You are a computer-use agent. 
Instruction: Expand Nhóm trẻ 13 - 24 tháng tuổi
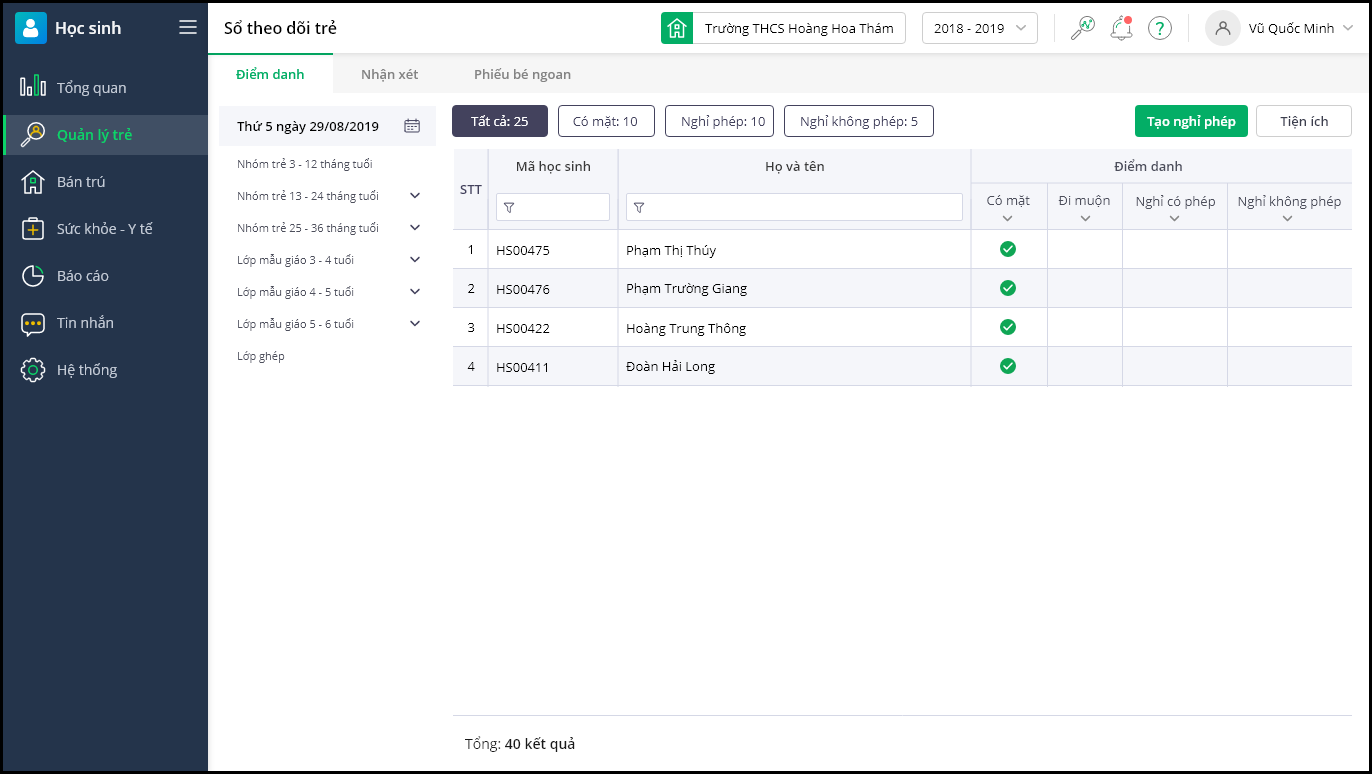[415, 196]
